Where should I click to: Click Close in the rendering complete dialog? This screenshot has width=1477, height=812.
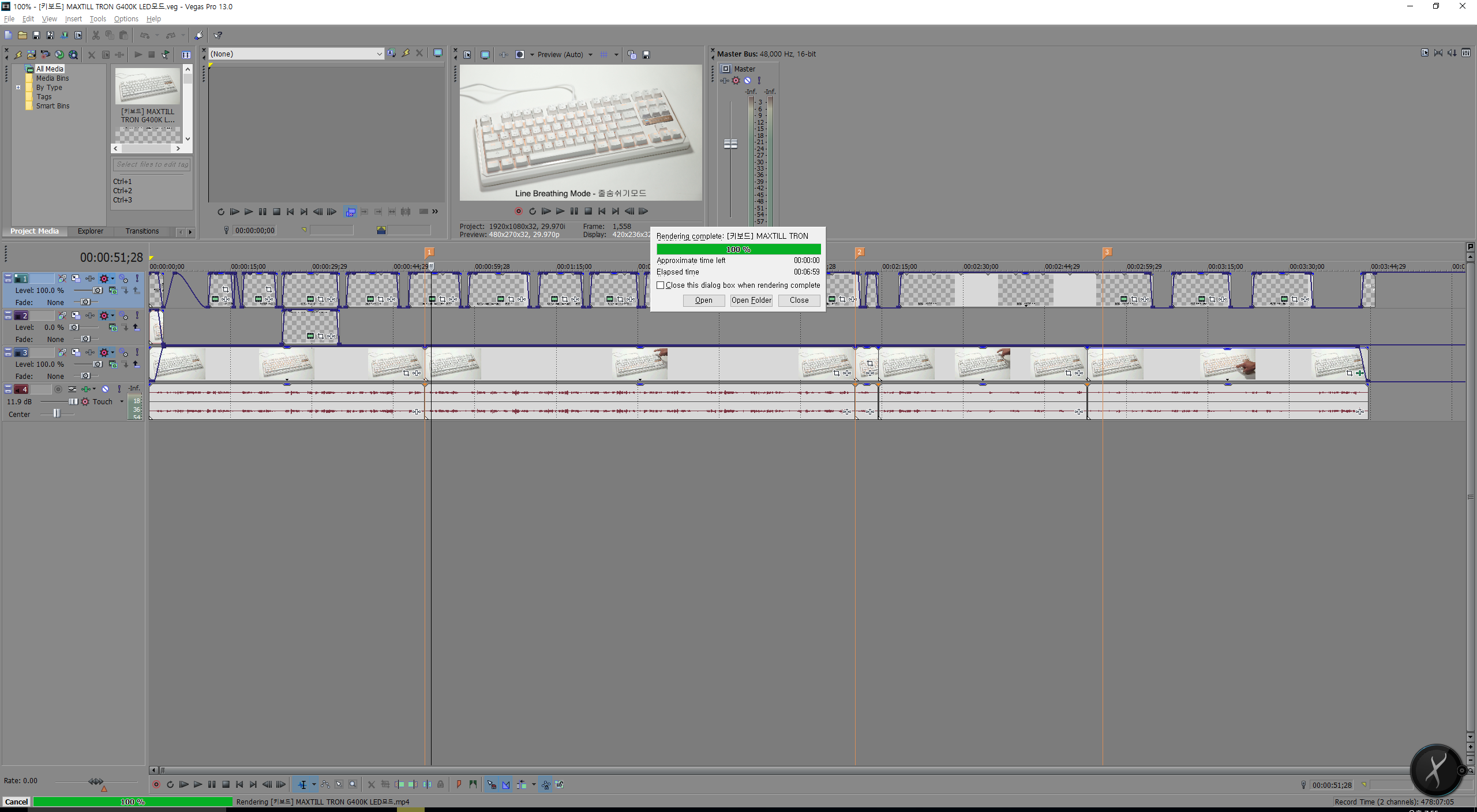coord(799,300)
